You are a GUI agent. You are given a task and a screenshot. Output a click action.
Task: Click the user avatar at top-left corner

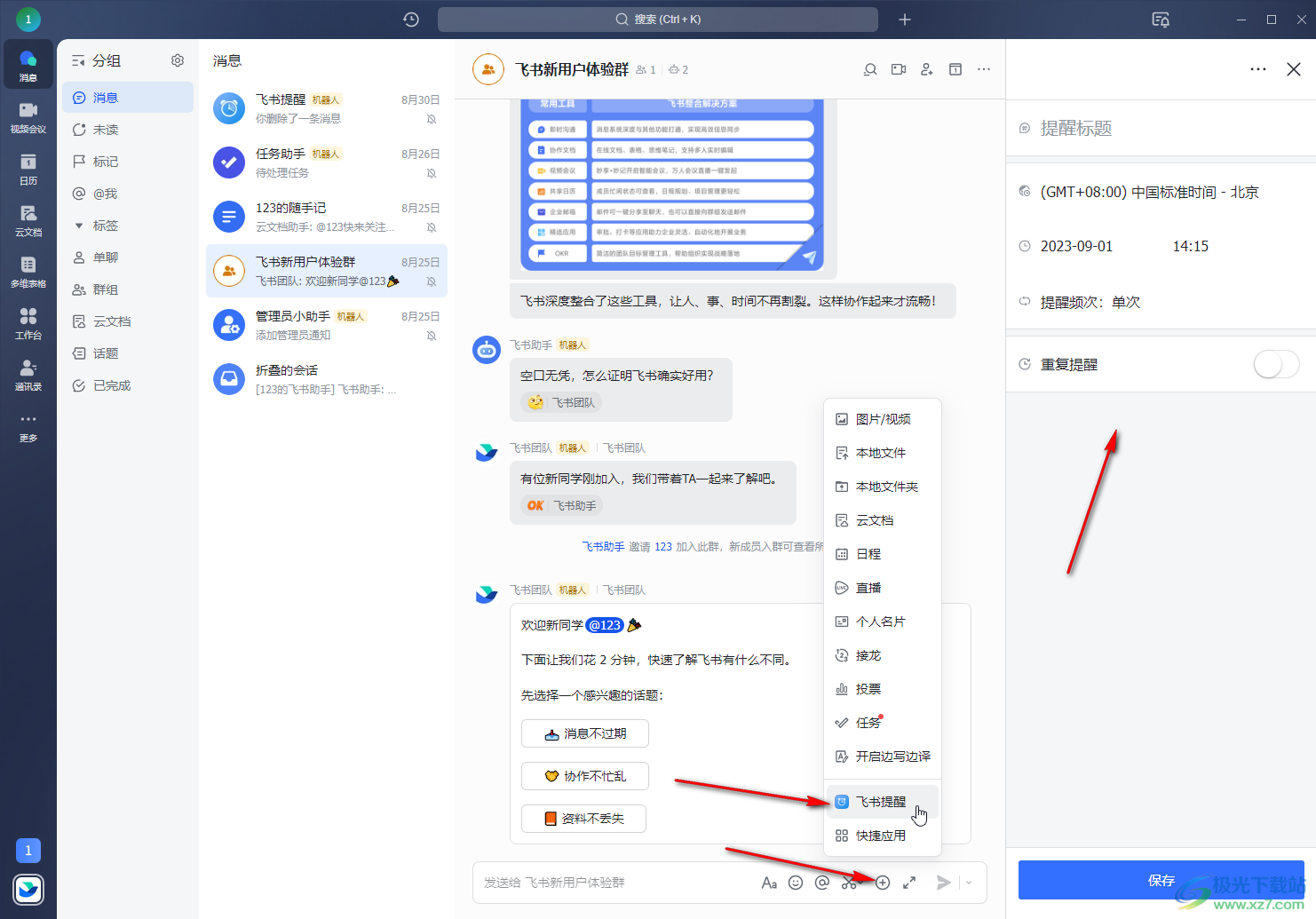coord(28,19)
